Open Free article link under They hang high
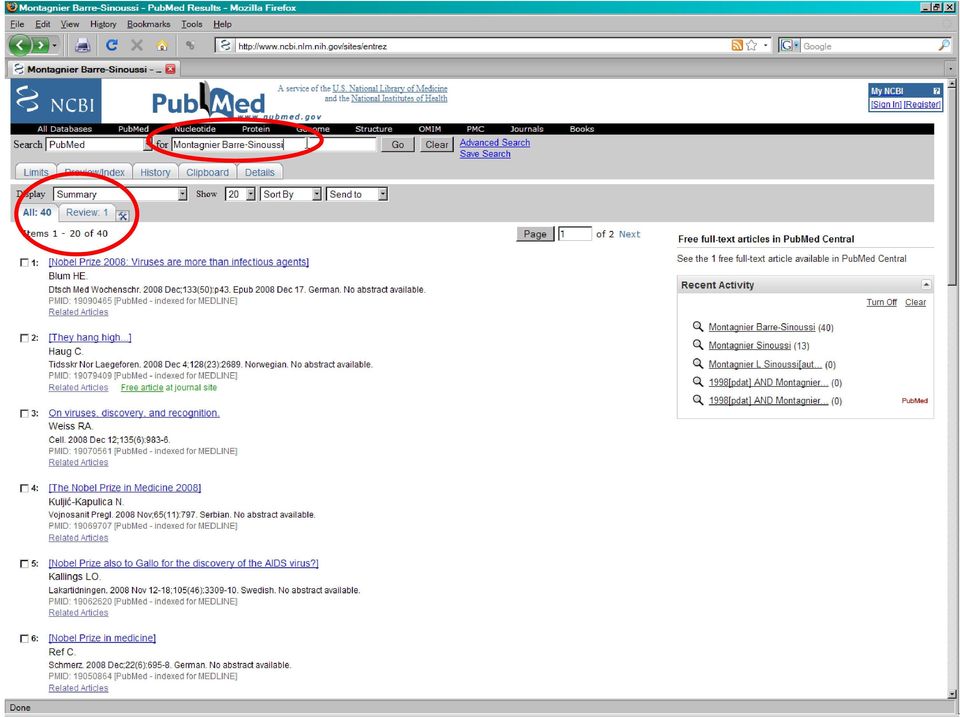 click(142, 387)
